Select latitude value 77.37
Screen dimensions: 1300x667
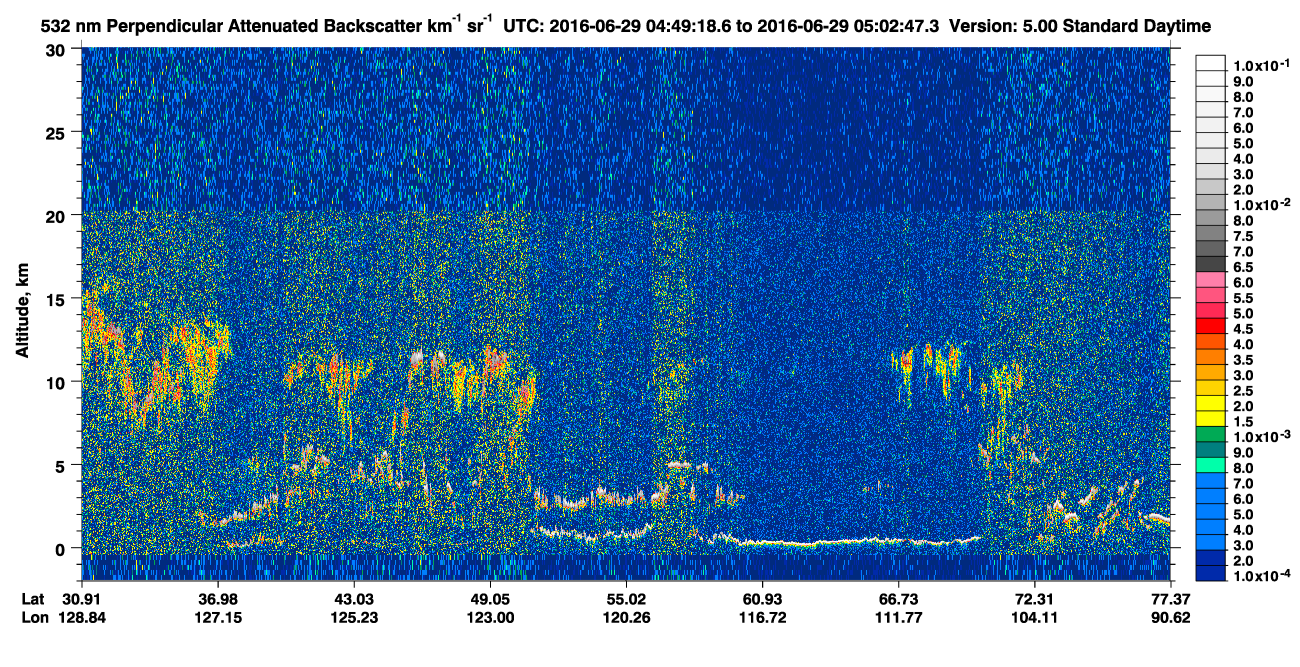click(x=1170, y=599)
